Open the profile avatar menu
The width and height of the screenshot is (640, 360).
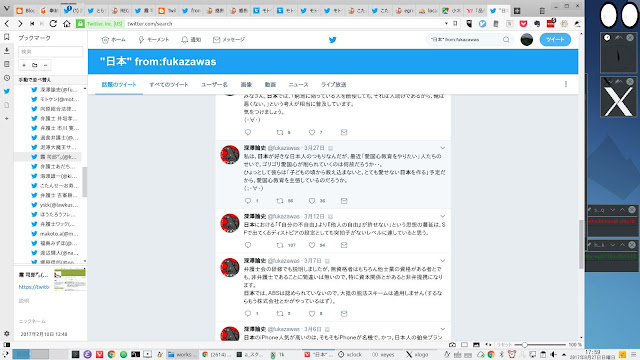[x=527, y=40]
